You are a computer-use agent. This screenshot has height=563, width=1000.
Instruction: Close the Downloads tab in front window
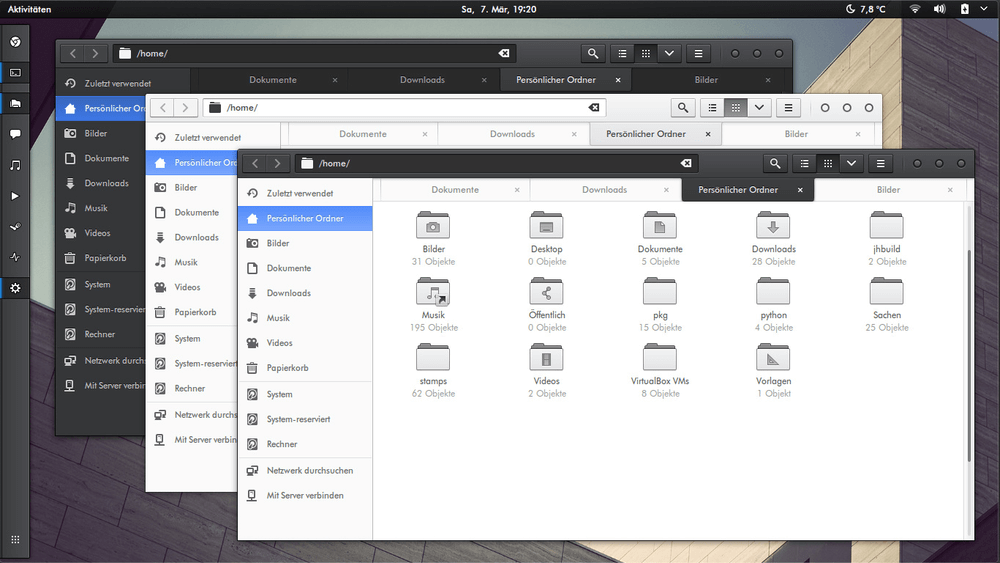(666, 190)
